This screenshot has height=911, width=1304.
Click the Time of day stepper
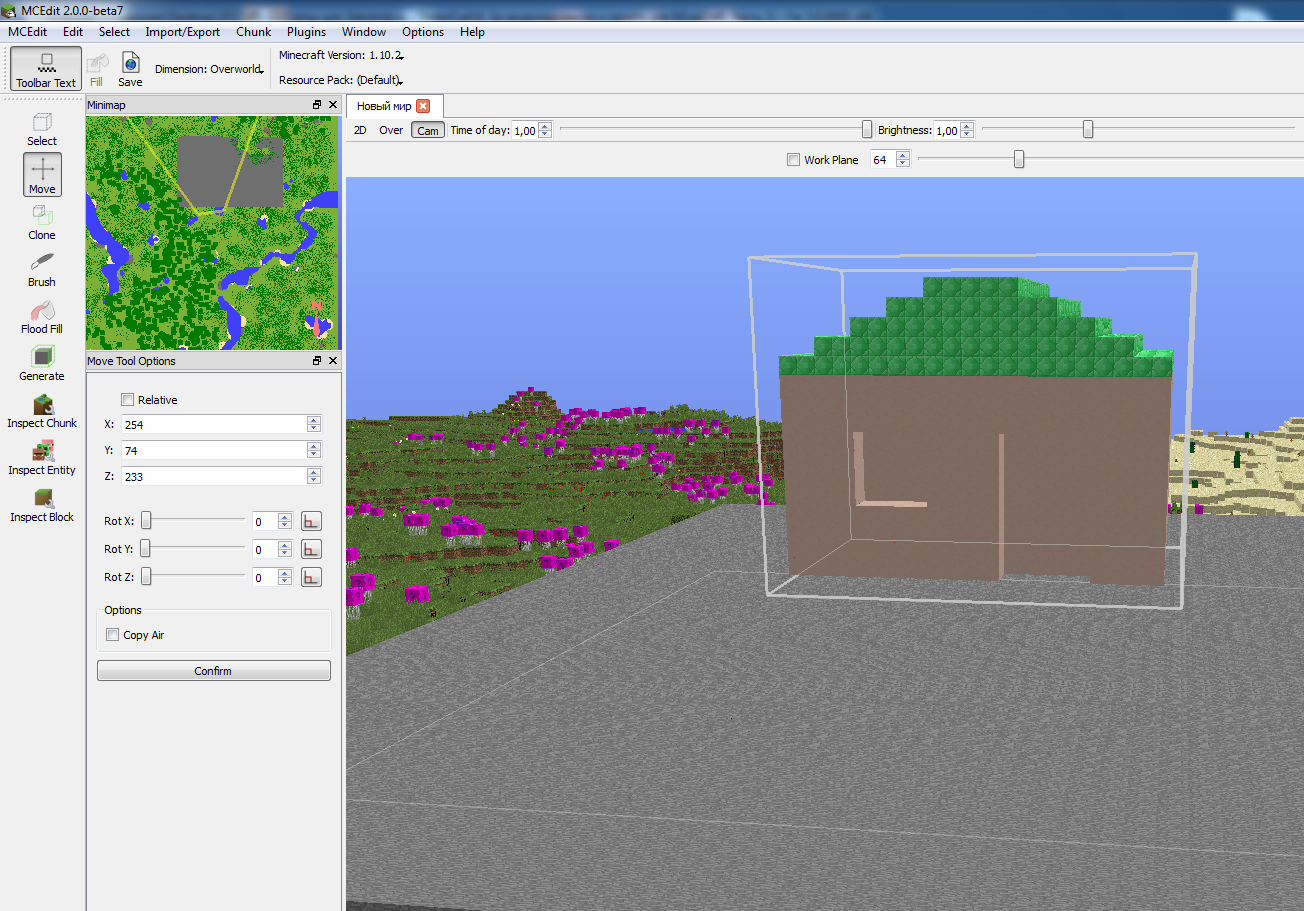(544, 130)
